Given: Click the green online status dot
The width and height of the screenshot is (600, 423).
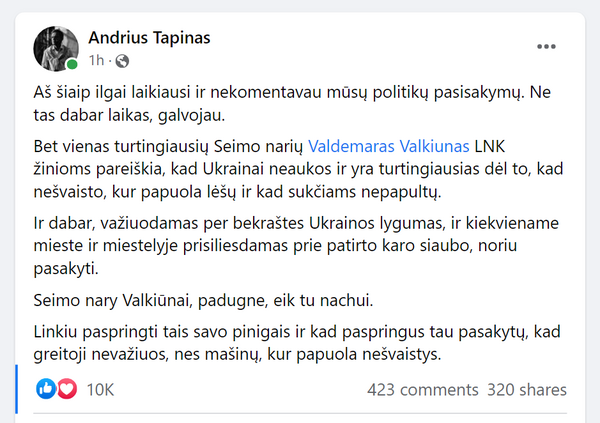Looking at the screenshot, I should coord(72,65).
